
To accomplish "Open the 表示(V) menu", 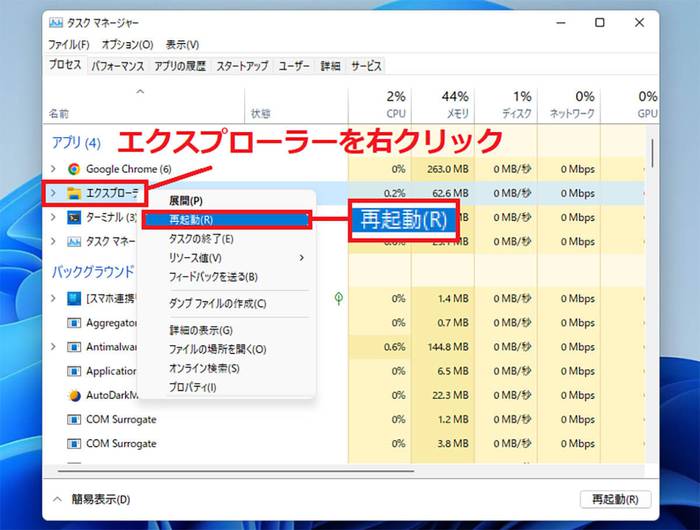I will (182, 45).
